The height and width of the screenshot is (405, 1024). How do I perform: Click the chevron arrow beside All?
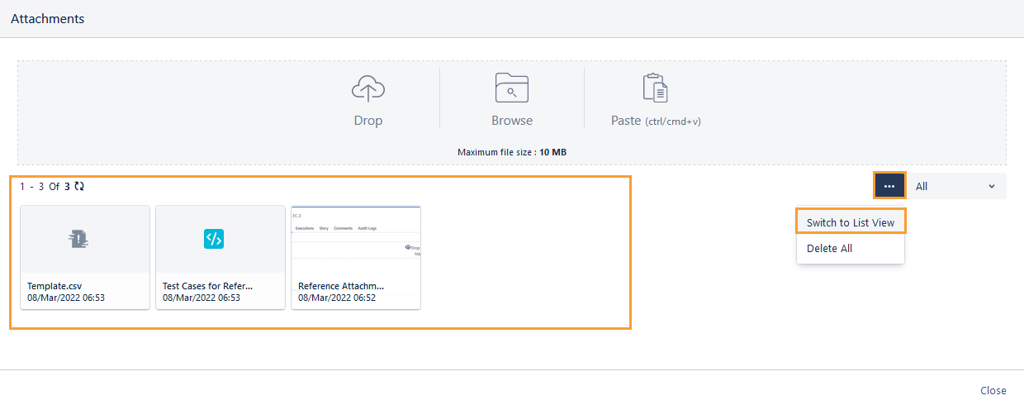(991, 186)
